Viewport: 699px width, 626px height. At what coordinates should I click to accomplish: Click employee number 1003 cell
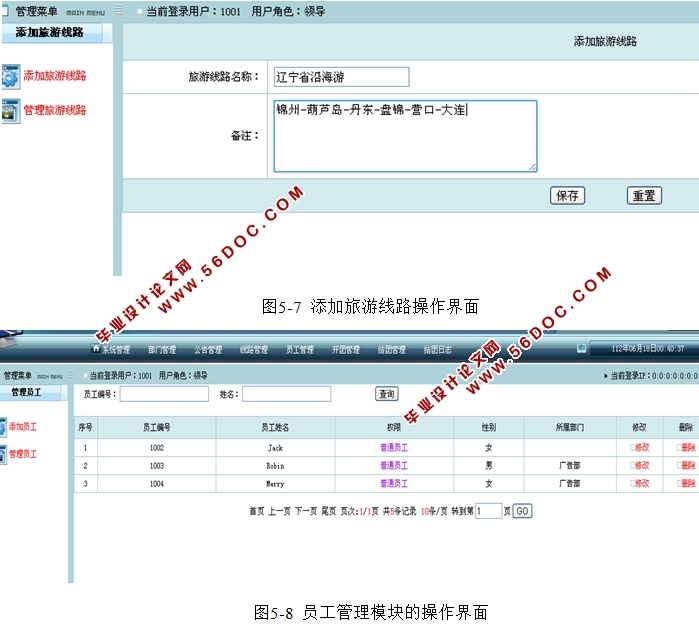point(156,465)
